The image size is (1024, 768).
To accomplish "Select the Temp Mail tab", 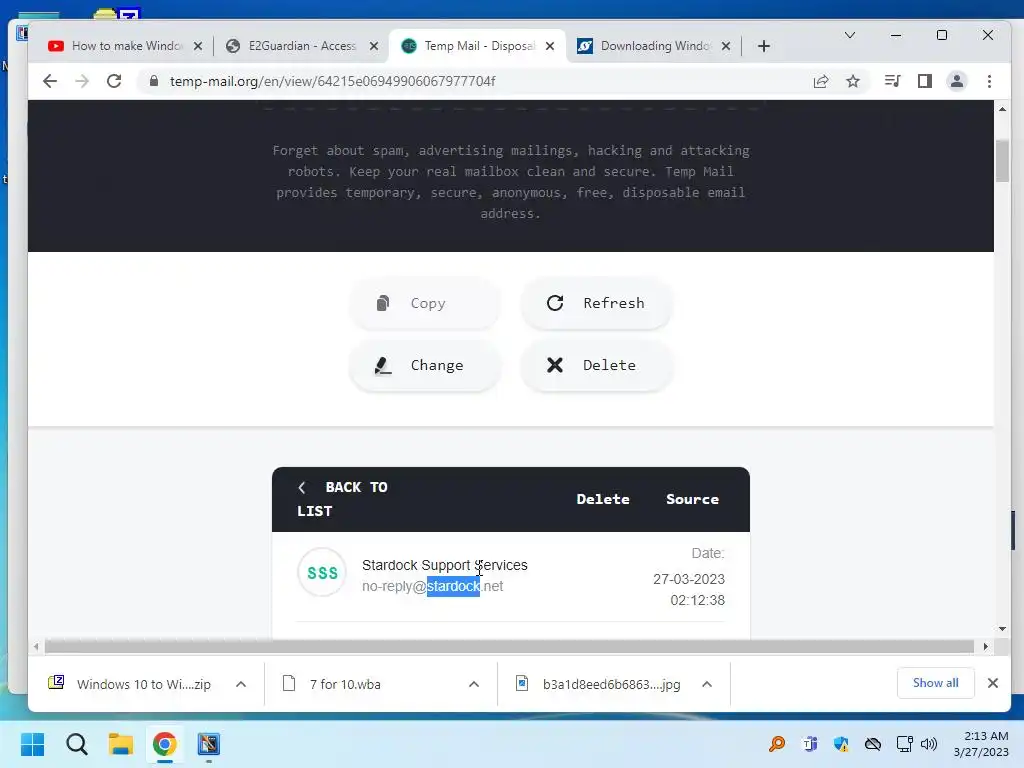I will [479, 46].
